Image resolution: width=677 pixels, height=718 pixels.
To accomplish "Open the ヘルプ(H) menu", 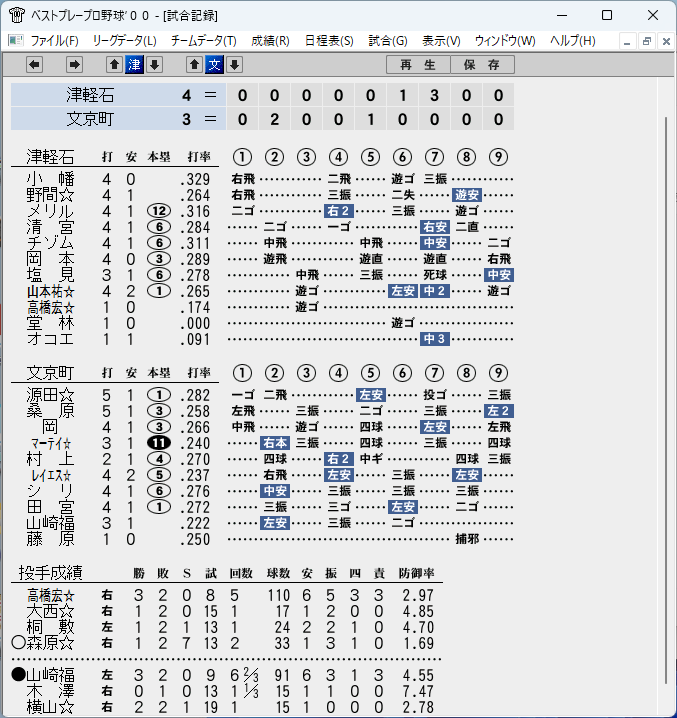I will pyautogui.click(x=573, y=41).
